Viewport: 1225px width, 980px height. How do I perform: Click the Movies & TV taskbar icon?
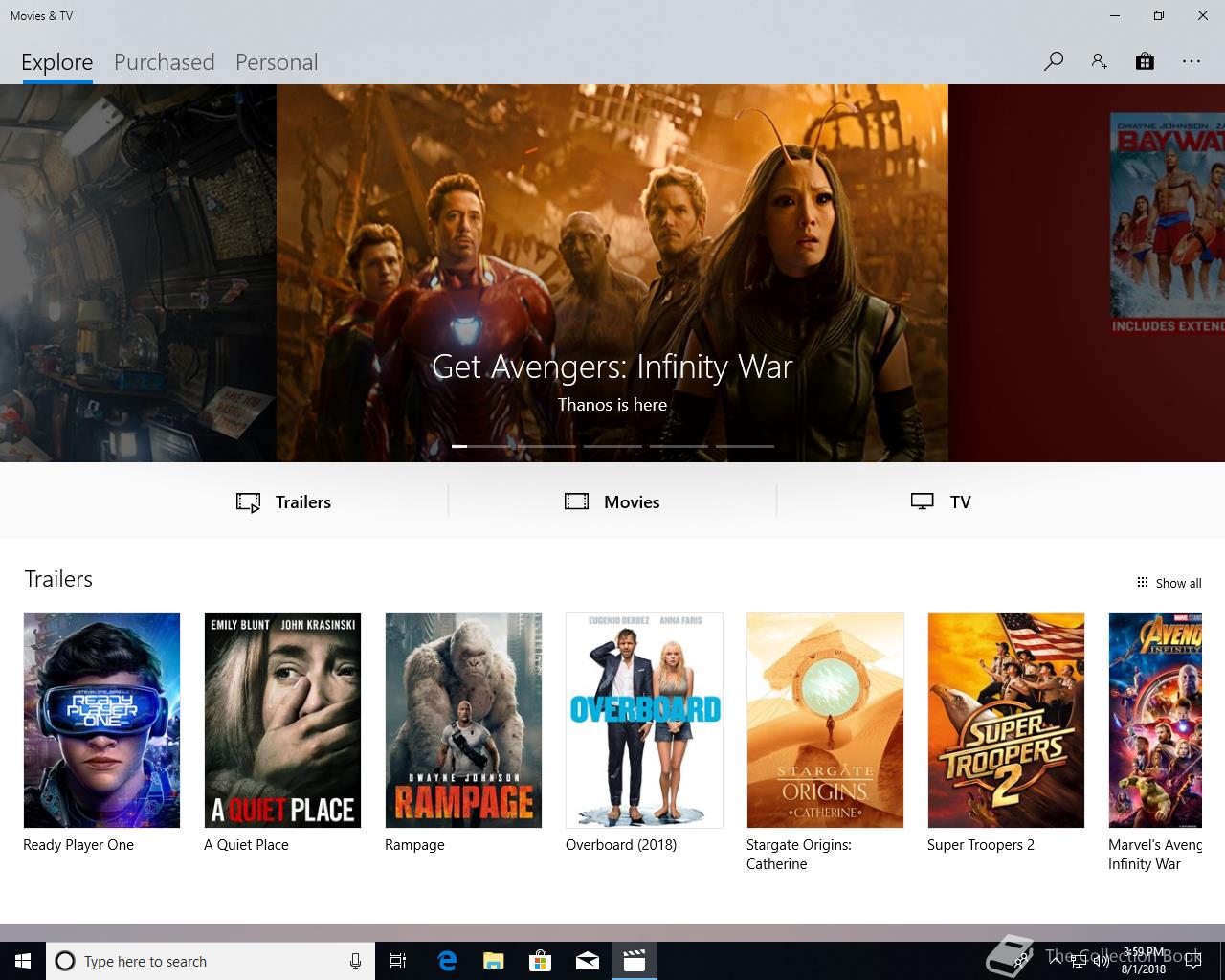click(x=635, y=961)
